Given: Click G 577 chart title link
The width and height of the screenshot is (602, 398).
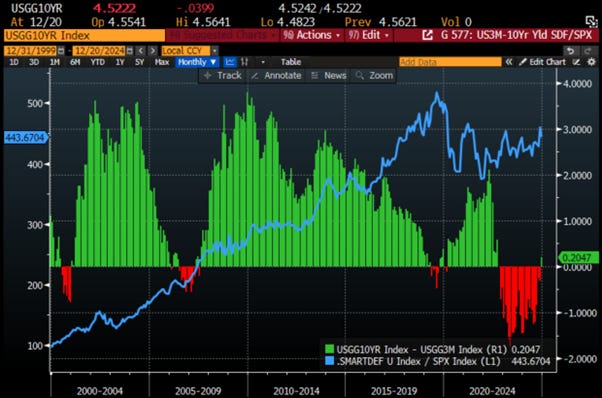Looking at the screenshot, I should 516,35.
